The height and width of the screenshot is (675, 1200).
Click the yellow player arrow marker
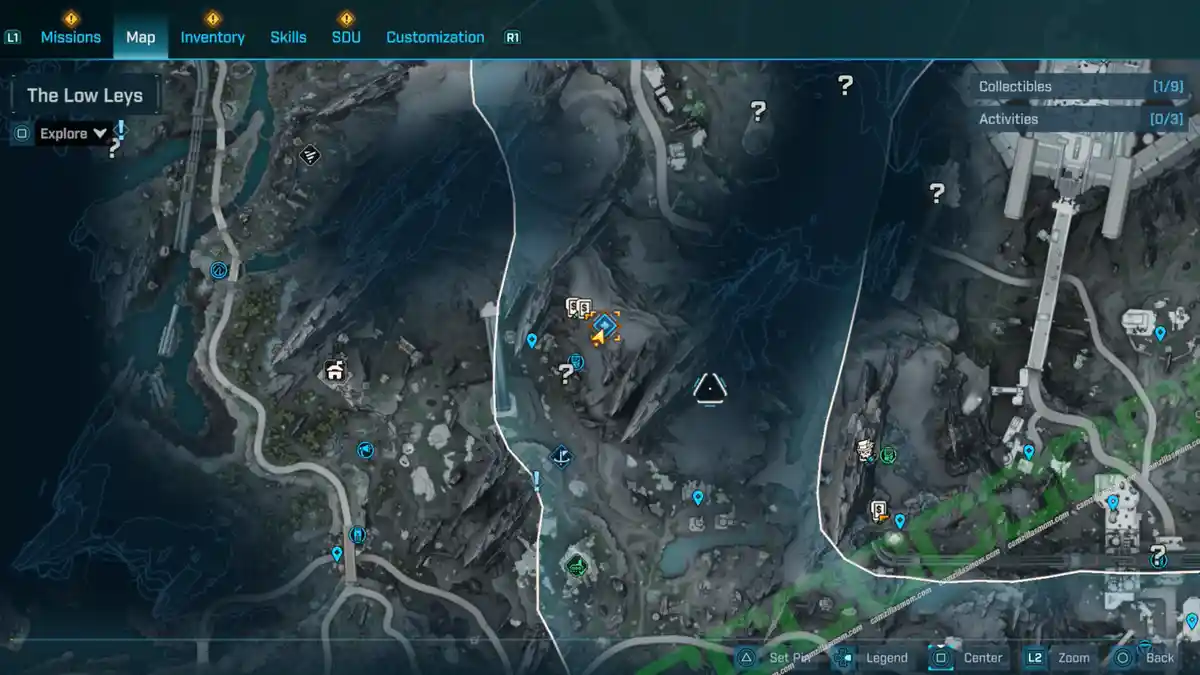point(598,340)
